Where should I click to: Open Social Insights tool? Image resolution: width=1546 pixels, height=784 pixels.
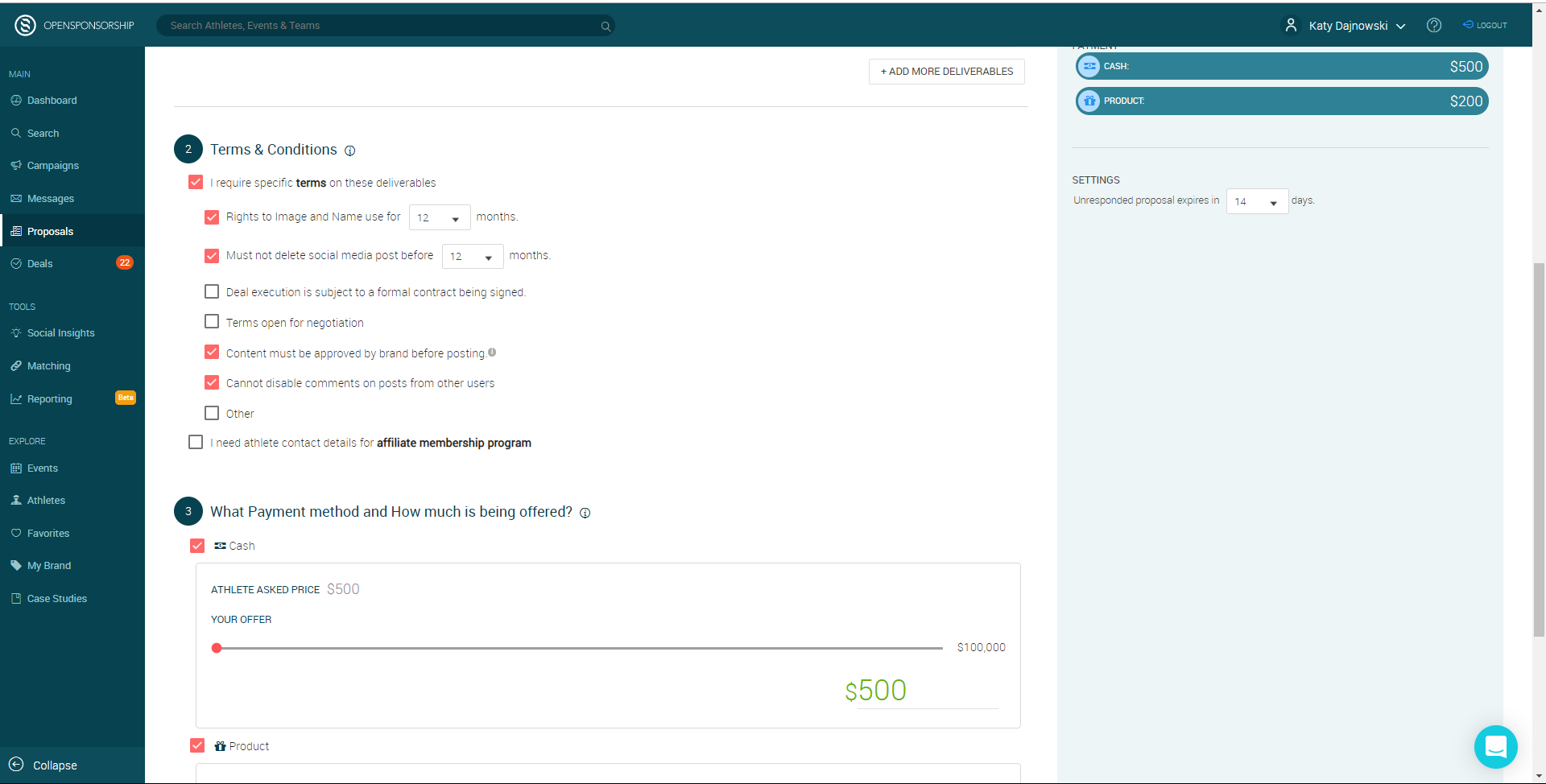(x=72, y=332)
